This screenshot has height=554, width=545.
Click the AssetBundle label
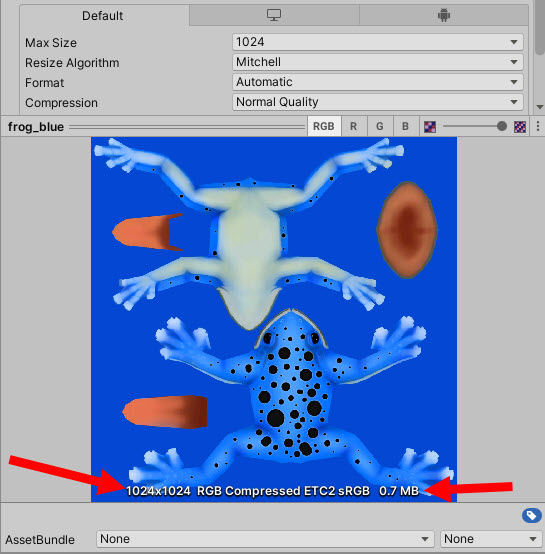[40, 540]
